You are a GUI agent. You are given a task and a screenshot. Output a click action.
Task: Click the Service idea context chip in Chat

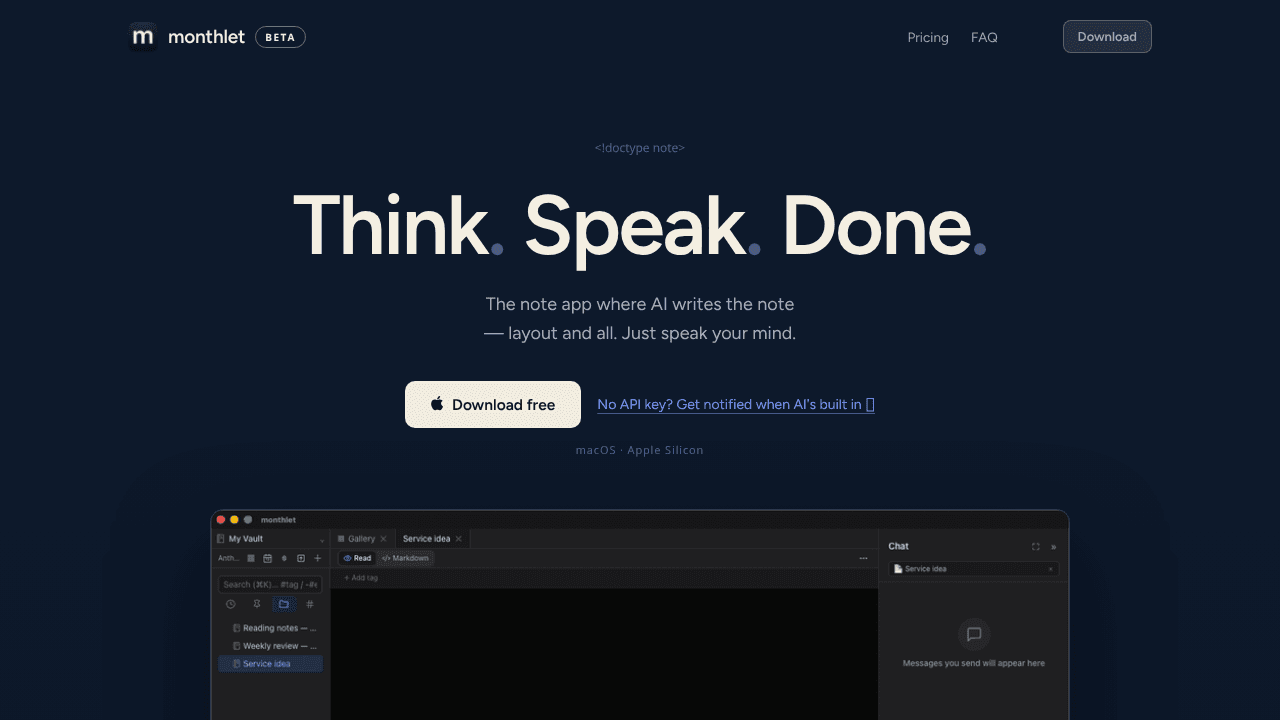pos(973,569)
